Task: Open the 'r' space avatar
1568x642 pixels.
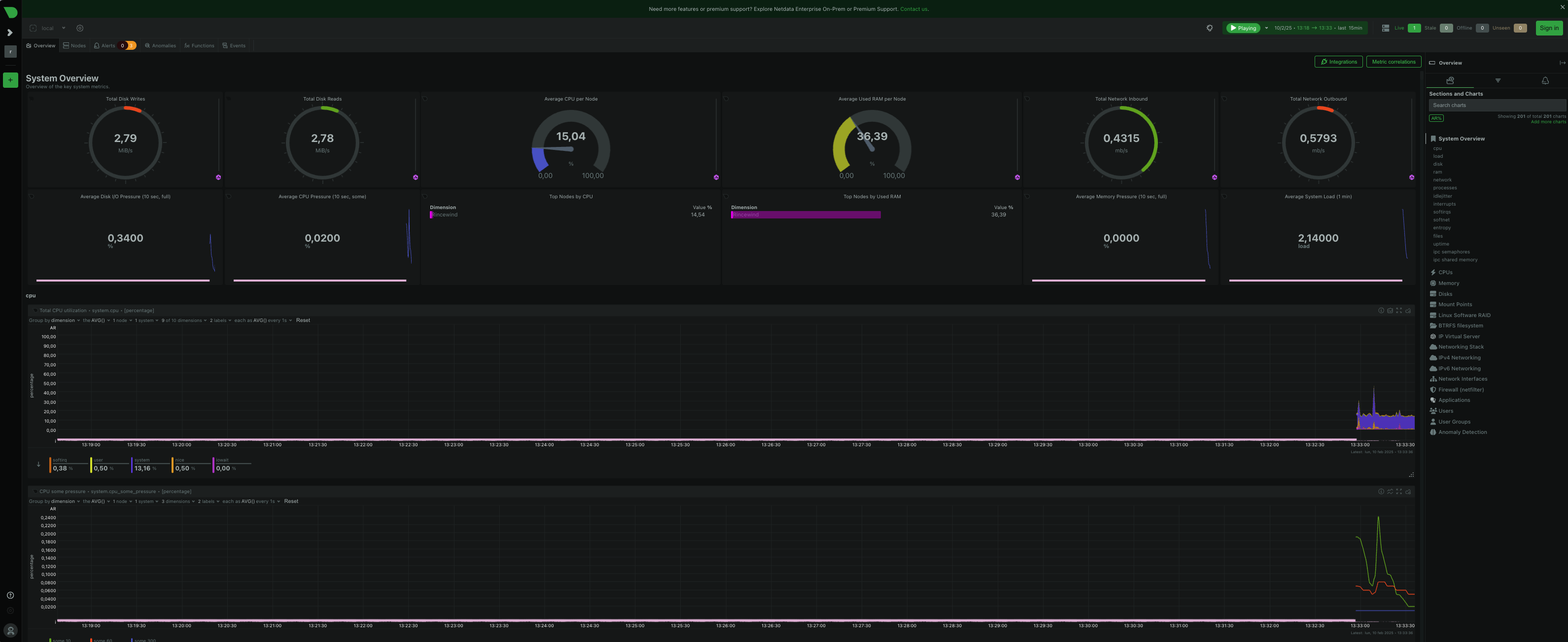Action: (x=10, y=52)
